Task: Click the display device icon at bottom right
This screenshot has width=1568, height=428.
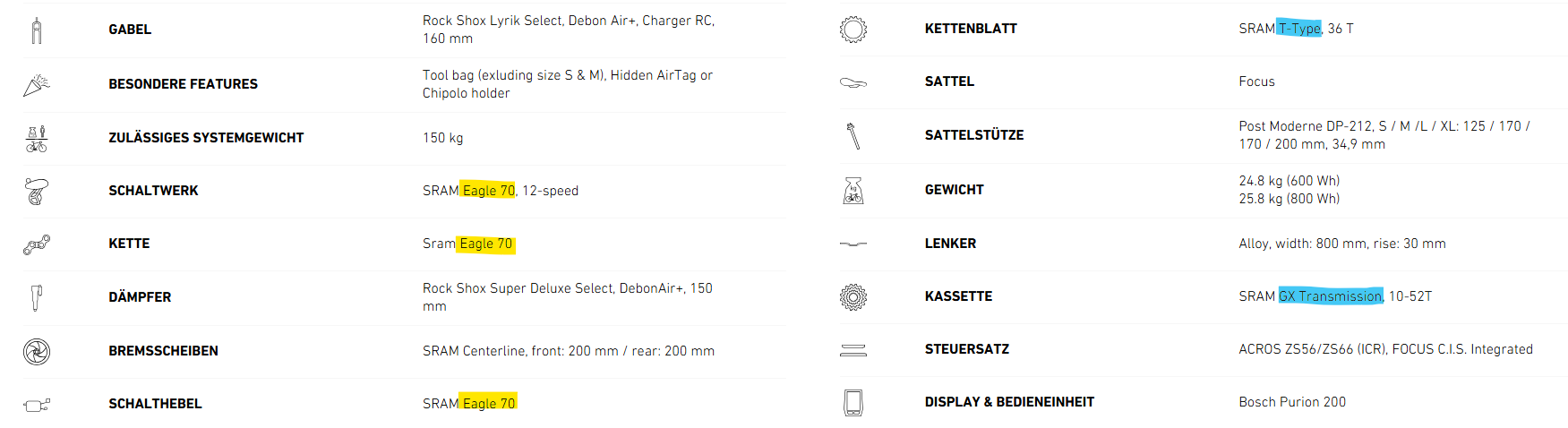Action: (x=853, y=403)
